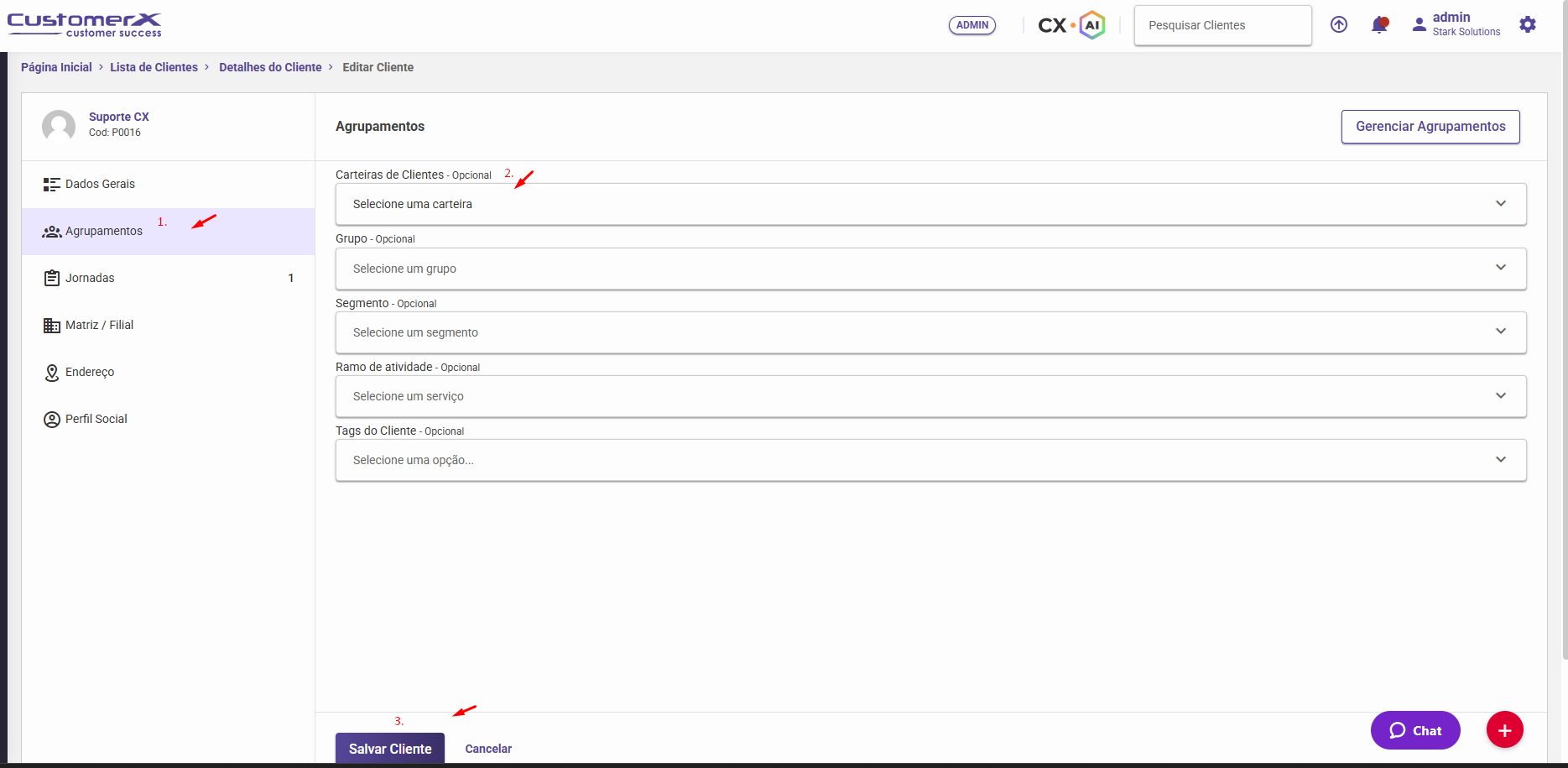This screenshot has width=1568, height=768.
Task: Go to Página Inicial breadcrumb
Action: 56,67
